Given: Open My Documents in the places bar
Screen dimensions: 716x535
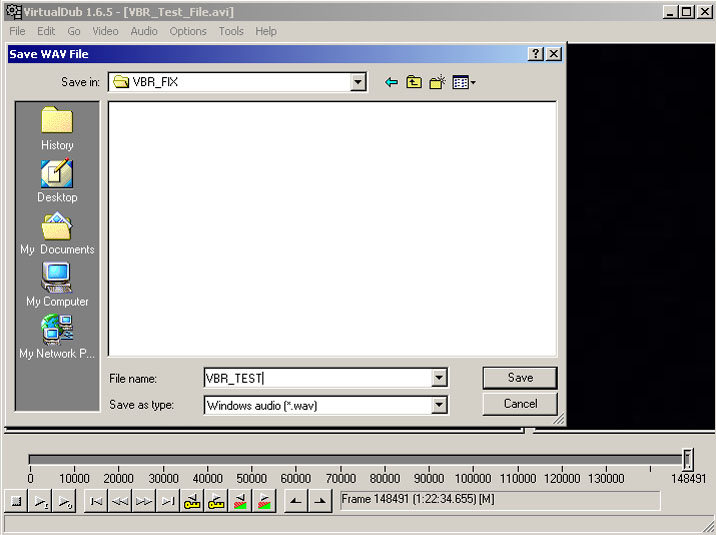Looking at the screenshot, I should tap(57, 233).
